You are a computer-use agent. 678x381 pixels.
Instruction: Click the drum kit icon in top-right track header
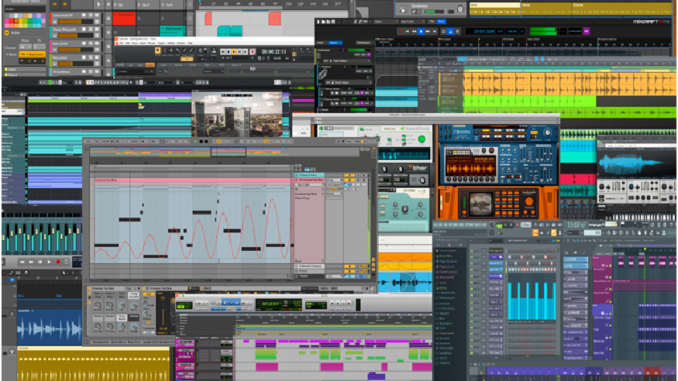pyautogui.click(x=403, y=9)
